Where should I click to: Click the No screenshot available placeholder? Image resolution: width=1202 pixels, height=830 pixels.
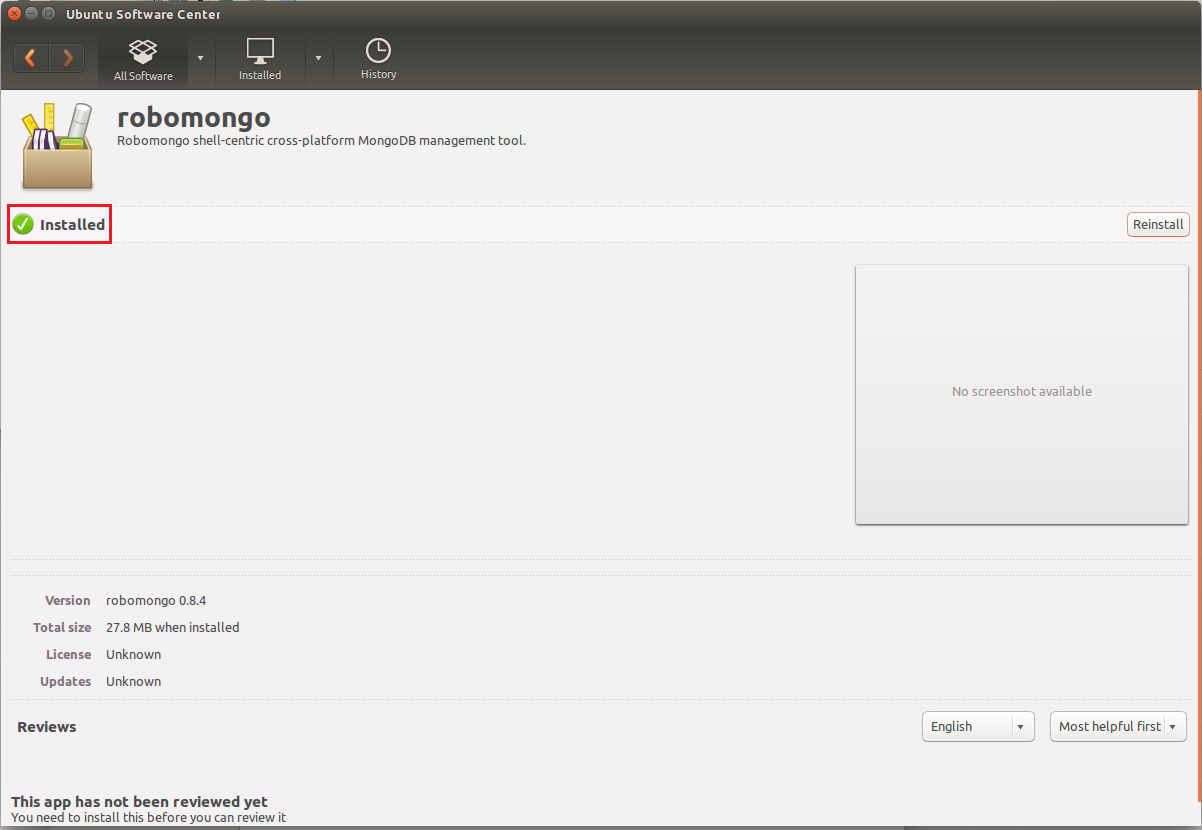coord(1021,394)
